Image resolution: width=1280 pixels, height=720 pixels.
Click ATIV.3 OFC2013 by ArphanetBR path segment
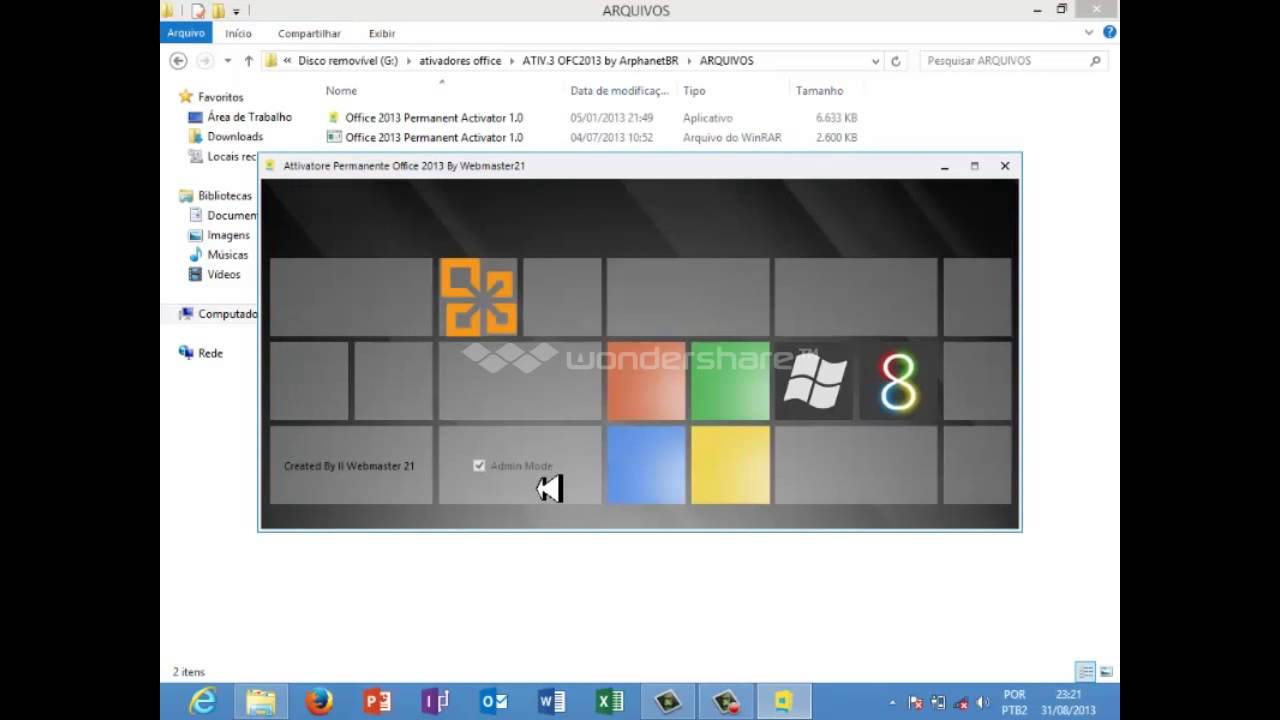coord(600,61)
